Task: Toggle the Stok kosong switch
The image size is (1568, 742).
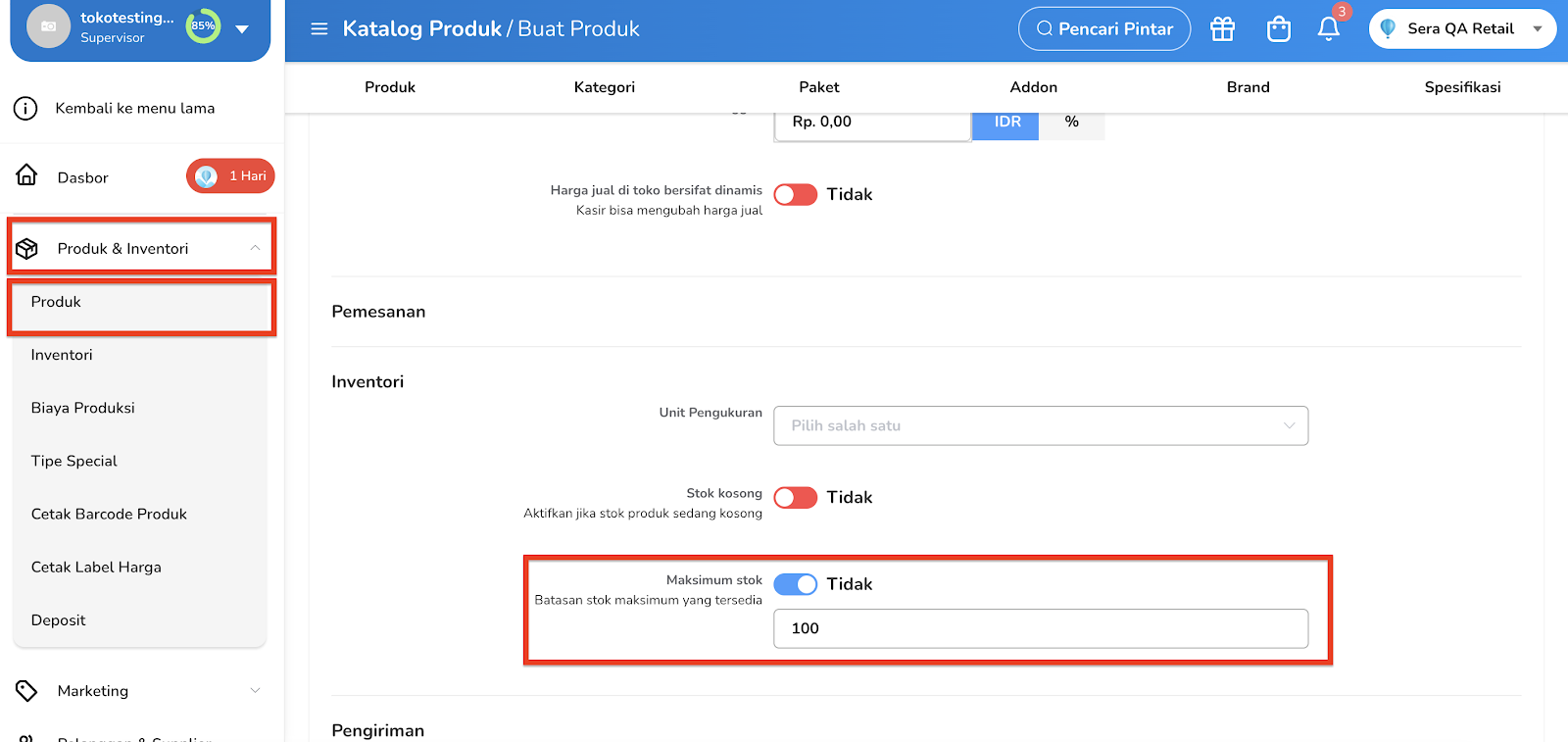Action: coord(796,497)
